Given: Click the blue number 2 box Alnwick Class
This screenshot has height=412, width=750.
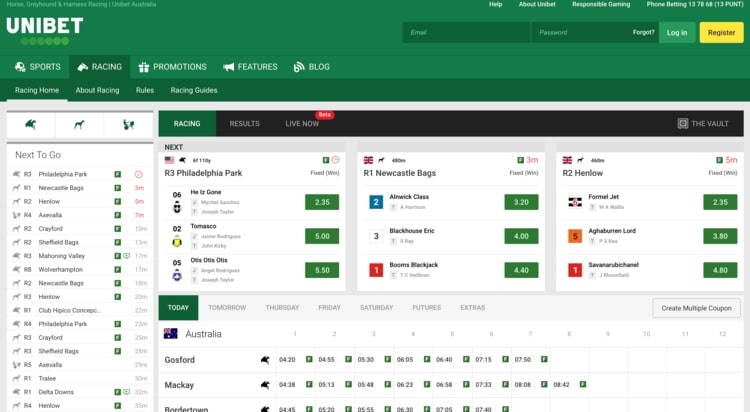Looking at the screenshot, I should coord(376,202).
